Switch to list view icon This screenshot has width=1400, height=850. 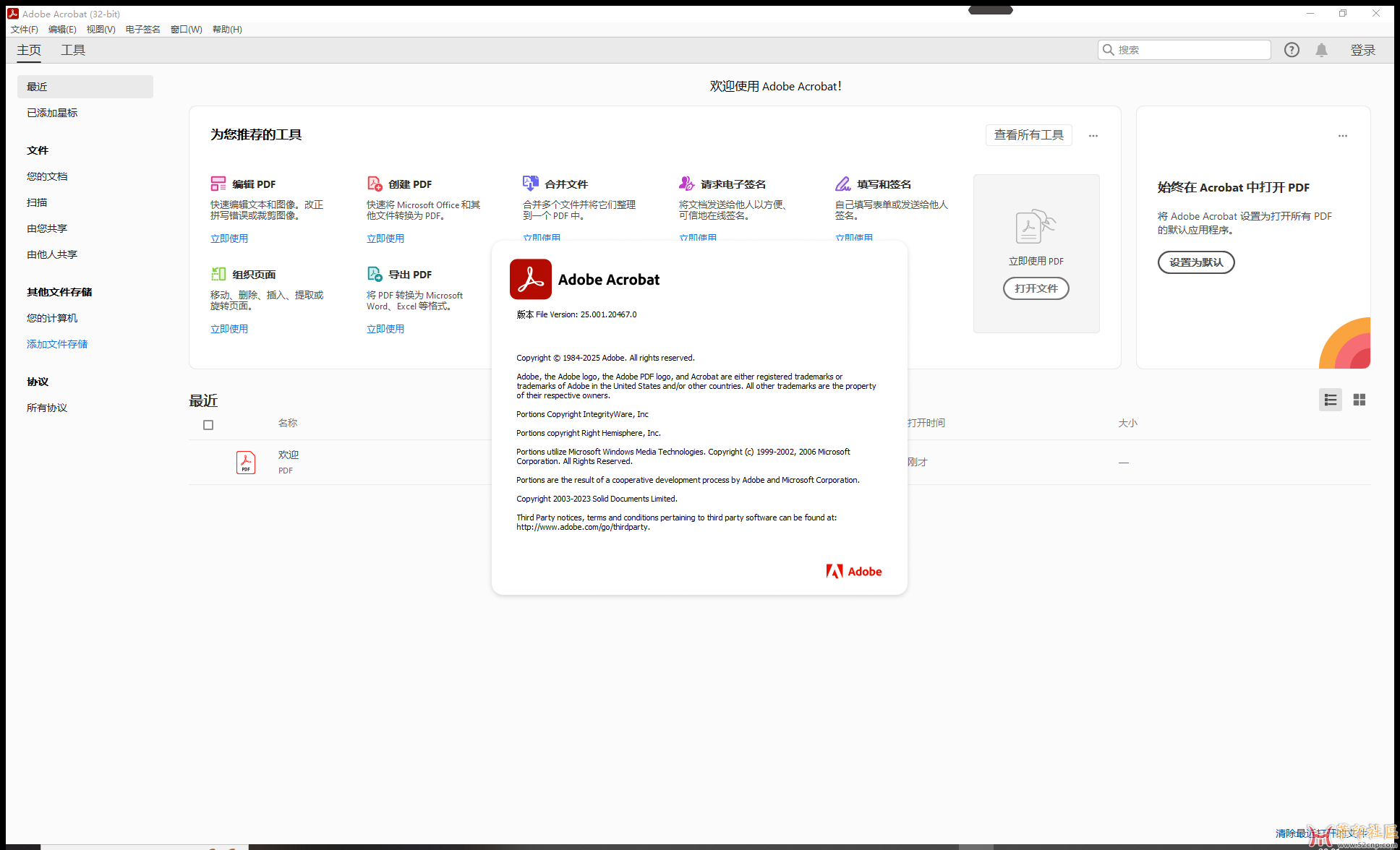coord(1331,400)
